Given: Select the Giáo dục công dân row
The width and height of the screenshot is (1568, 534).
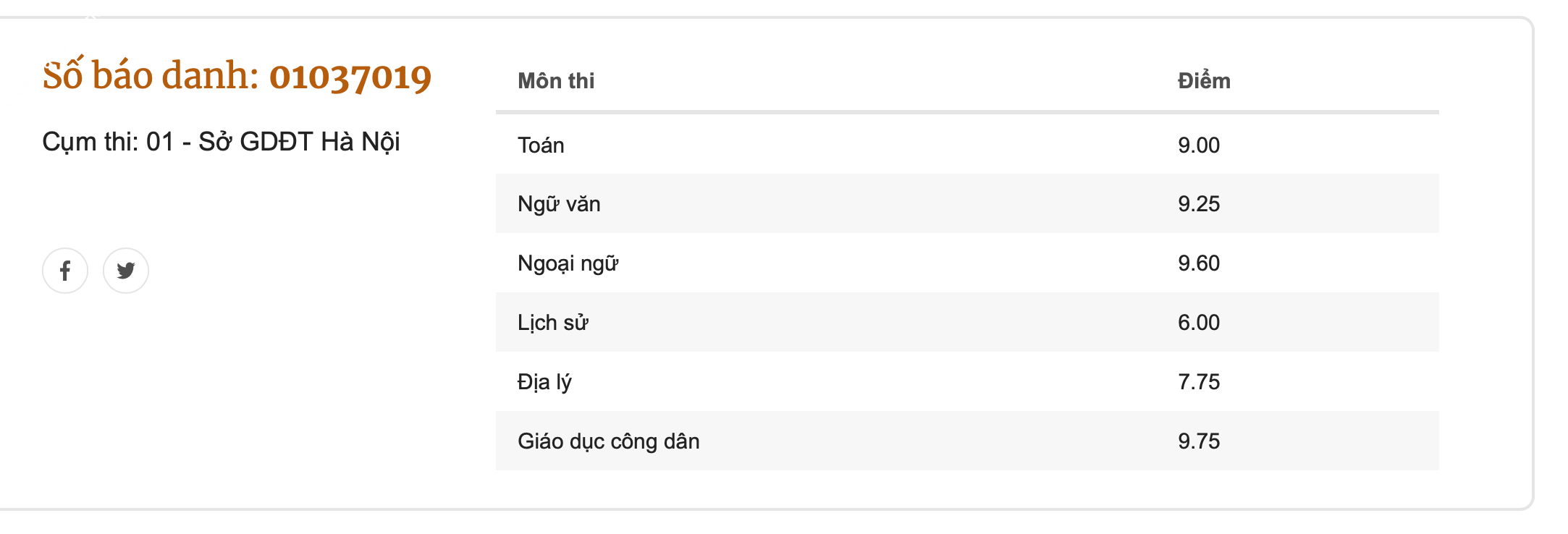Looking at the screenshot, I should point(967,441).
